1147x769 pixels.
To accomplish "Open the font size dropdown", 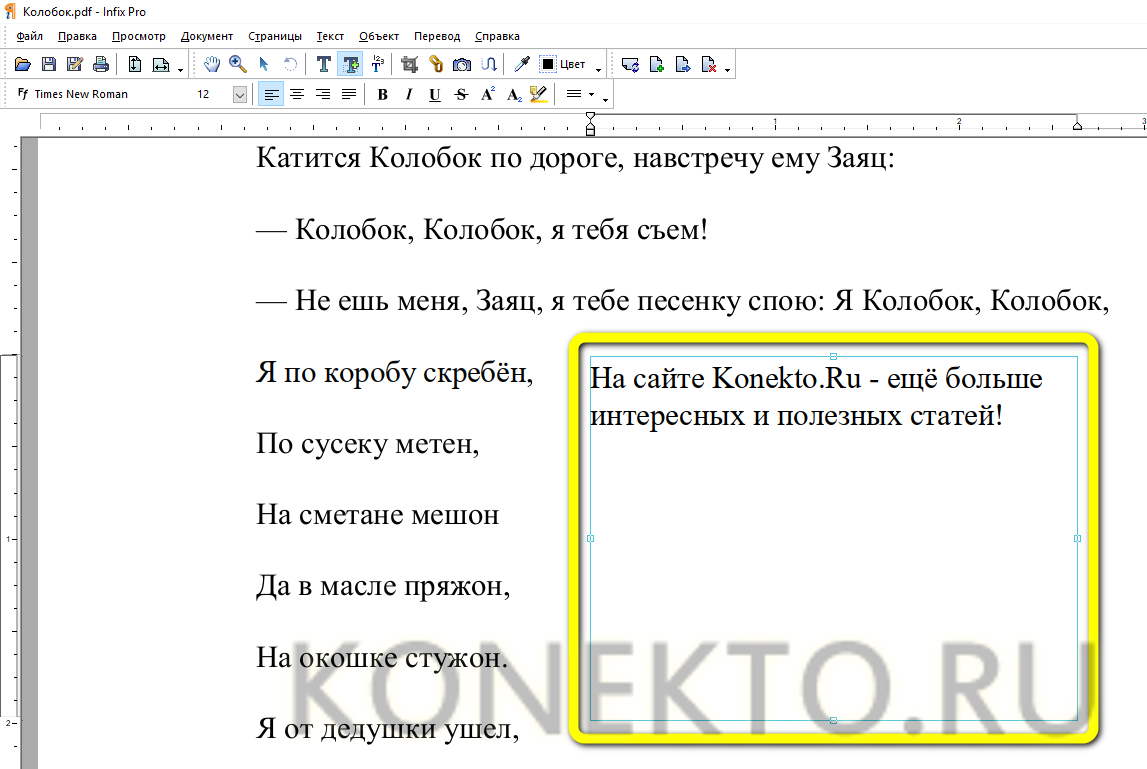I will point(240,95).
